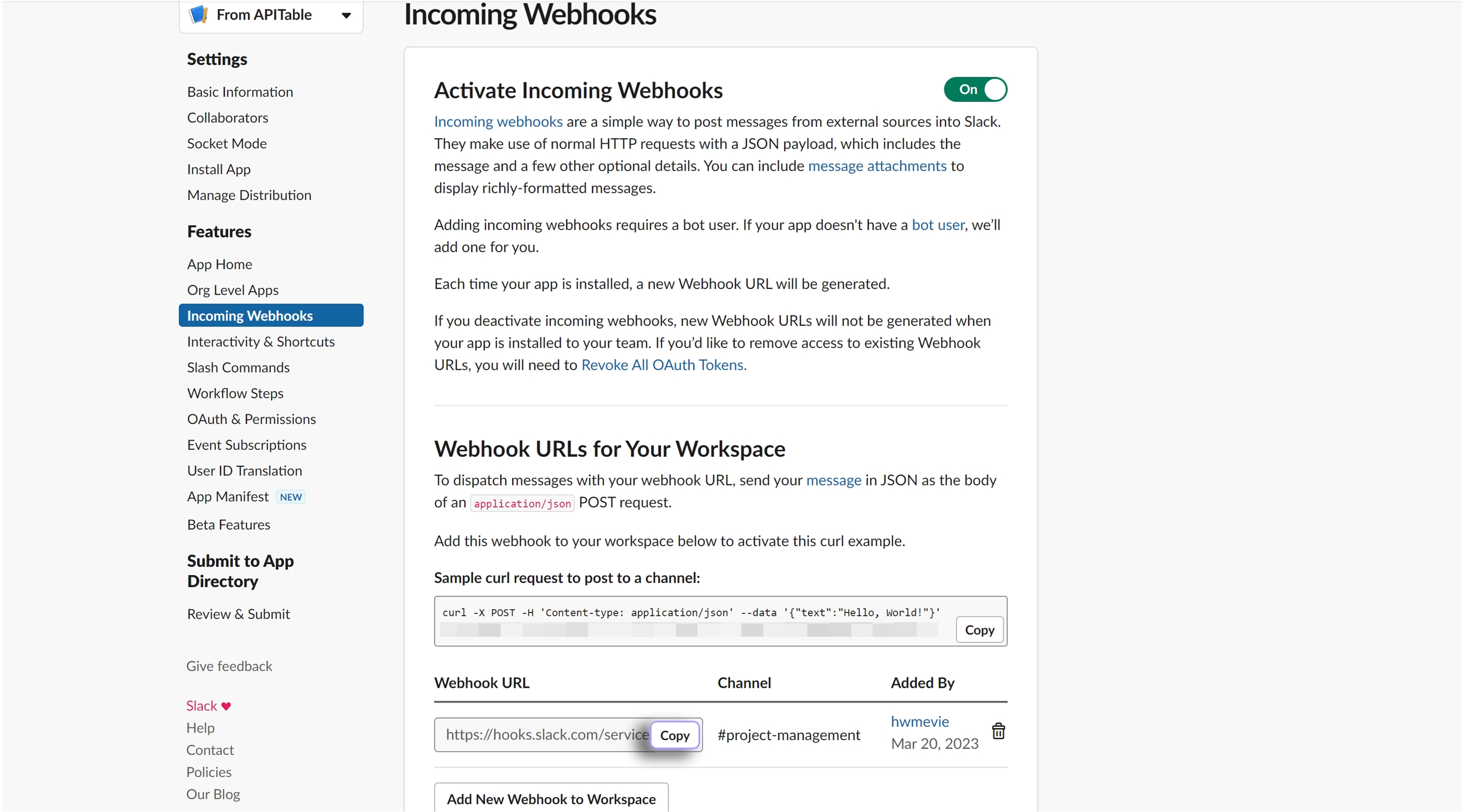This screenshot has height=812, width=1464.
Task: Enable incoming webhooks via the On switch
Action: click(975, 89)
